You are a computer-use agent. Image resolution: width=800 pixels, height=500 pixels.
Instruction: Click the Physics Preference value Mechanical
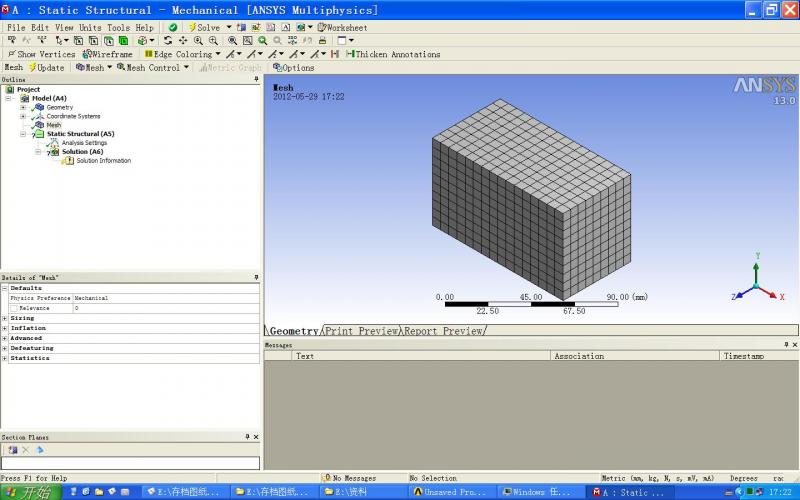point(166,298)
